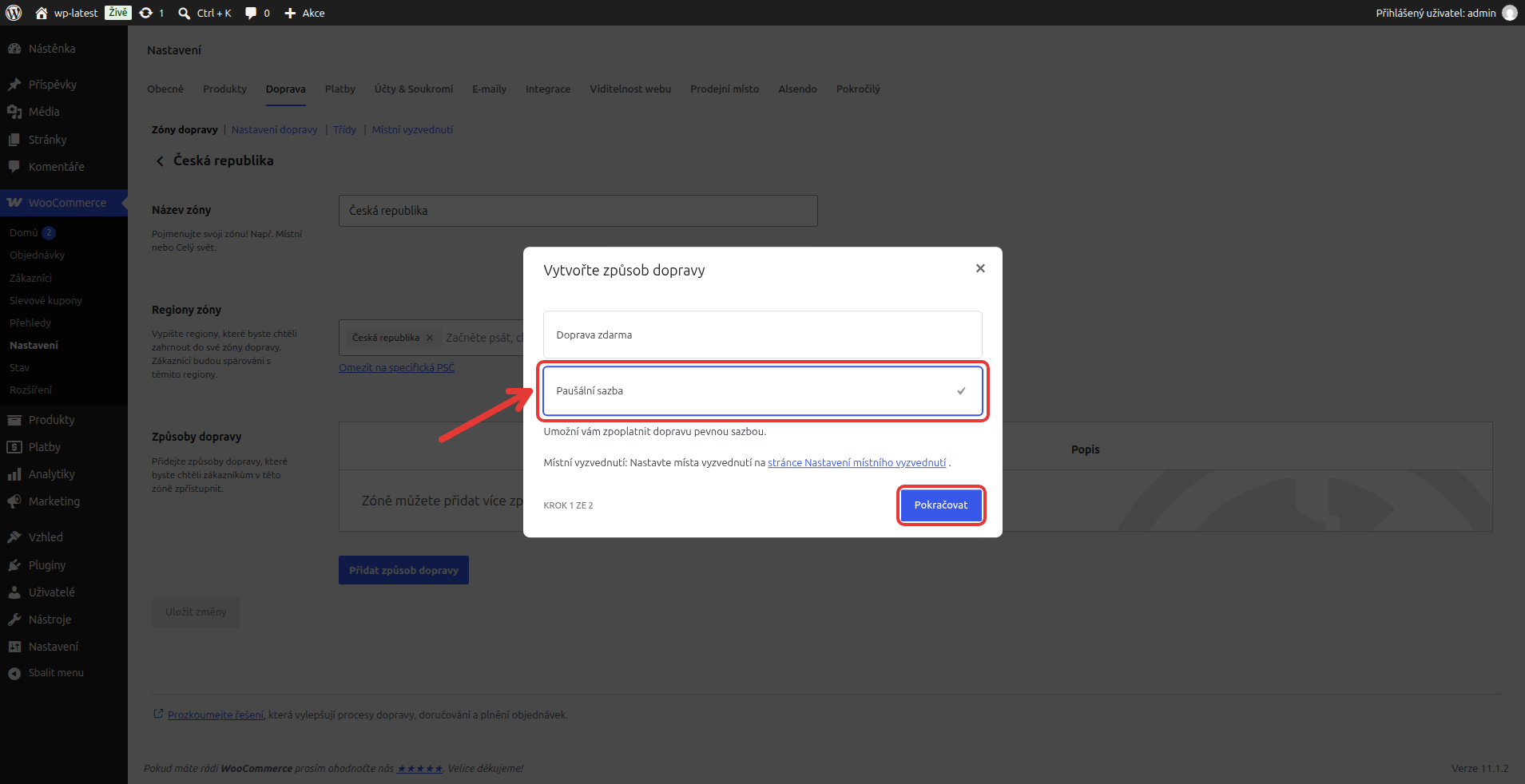Click the updates circular arrows icon
The width and height of the screenshot is (1525, 784).
click(145, 13)
